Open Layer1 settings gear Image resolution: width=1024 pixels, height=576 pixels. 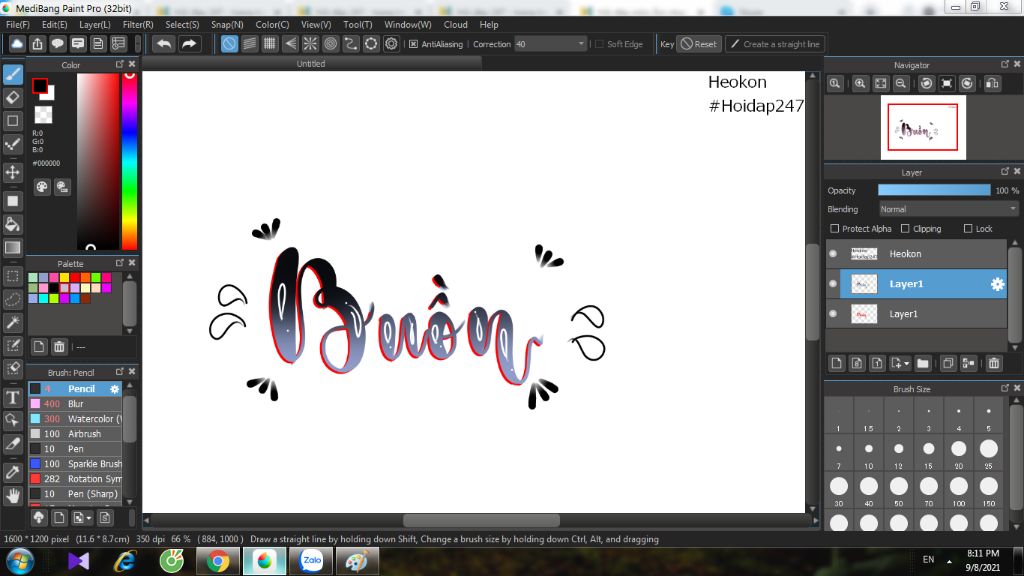(997, 284)
